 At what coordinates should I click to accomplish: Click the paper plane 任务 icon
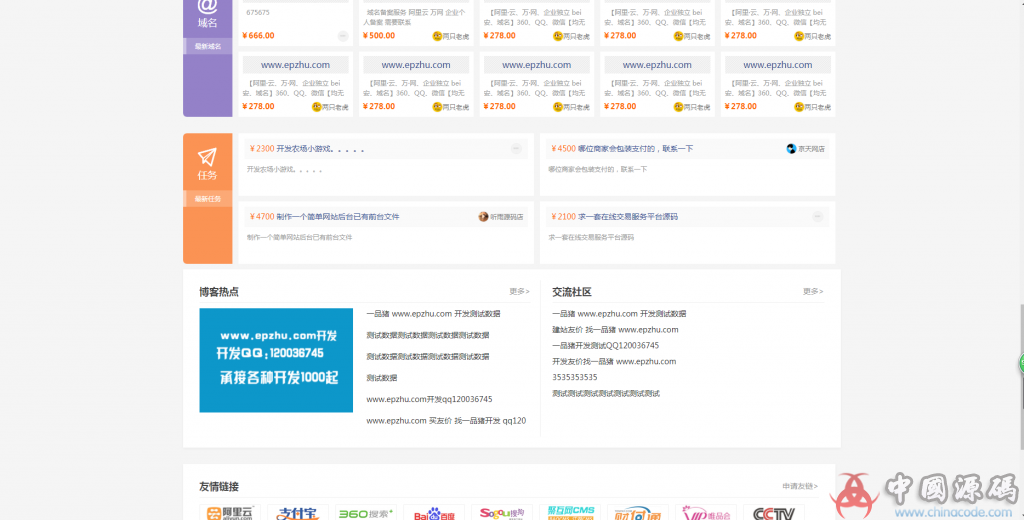click(207, 157)
